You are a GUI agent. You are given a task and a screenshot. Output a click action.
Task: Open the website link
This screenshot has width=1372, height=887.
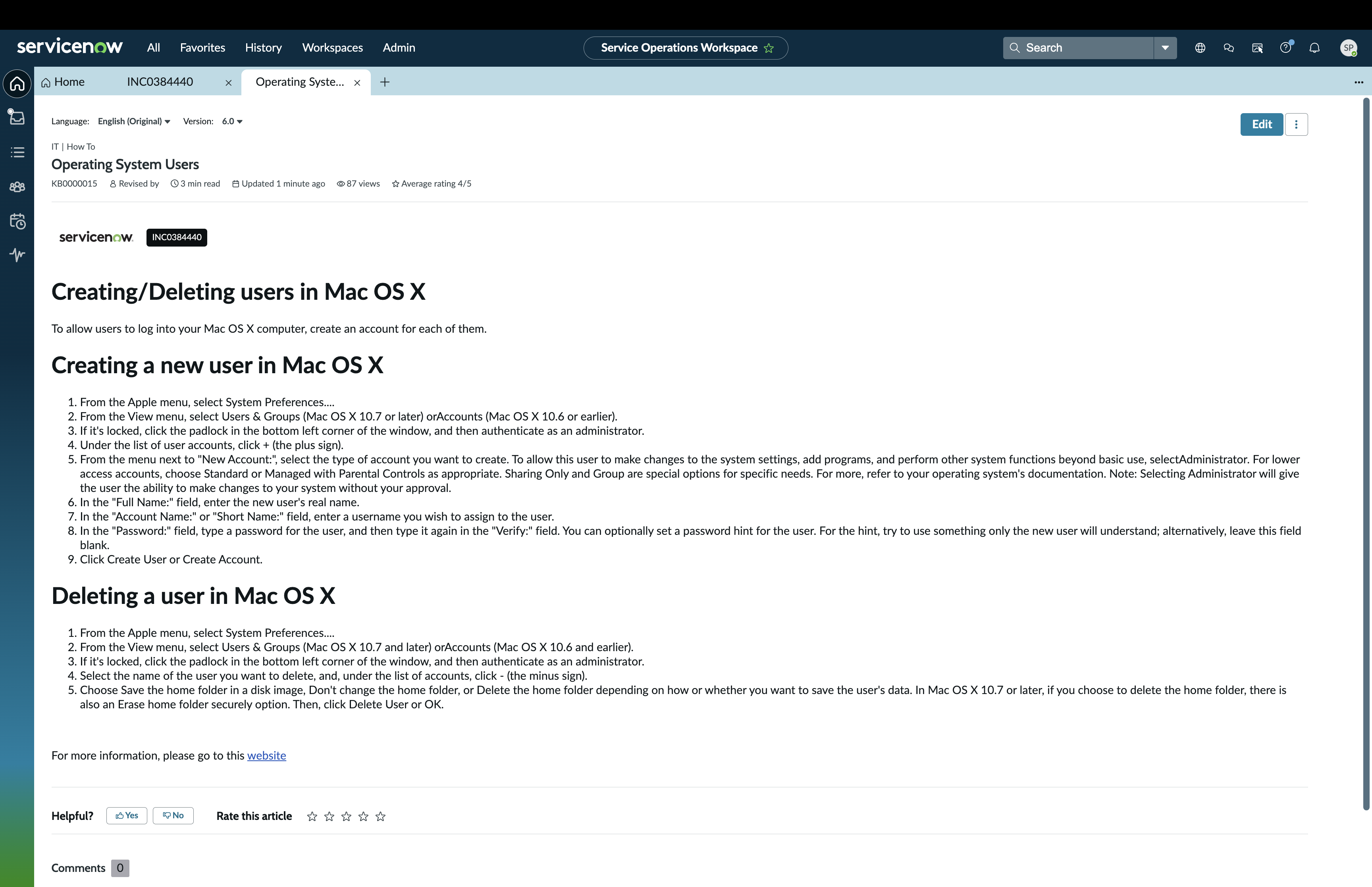coord(266,756)
